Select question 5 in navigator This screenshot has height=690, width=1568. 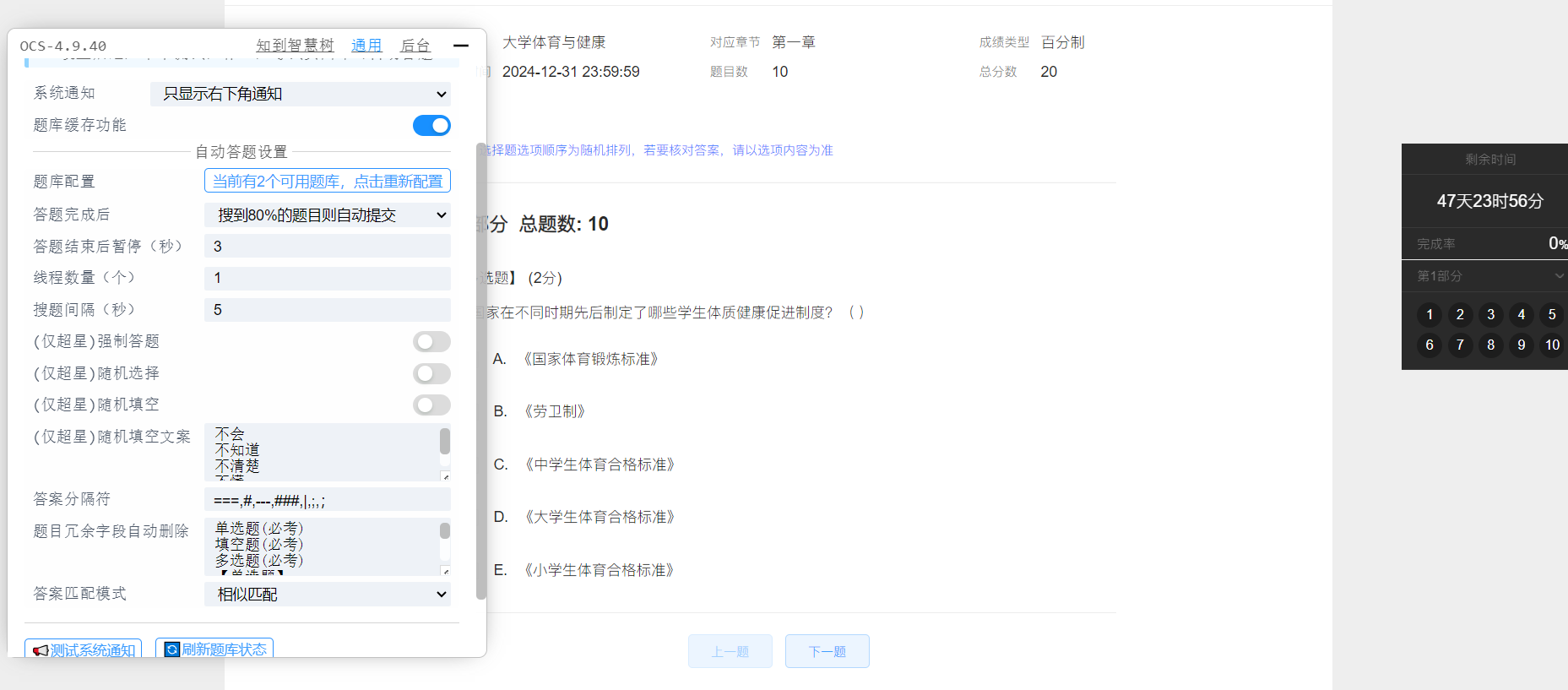click(x=1551, y=314)
